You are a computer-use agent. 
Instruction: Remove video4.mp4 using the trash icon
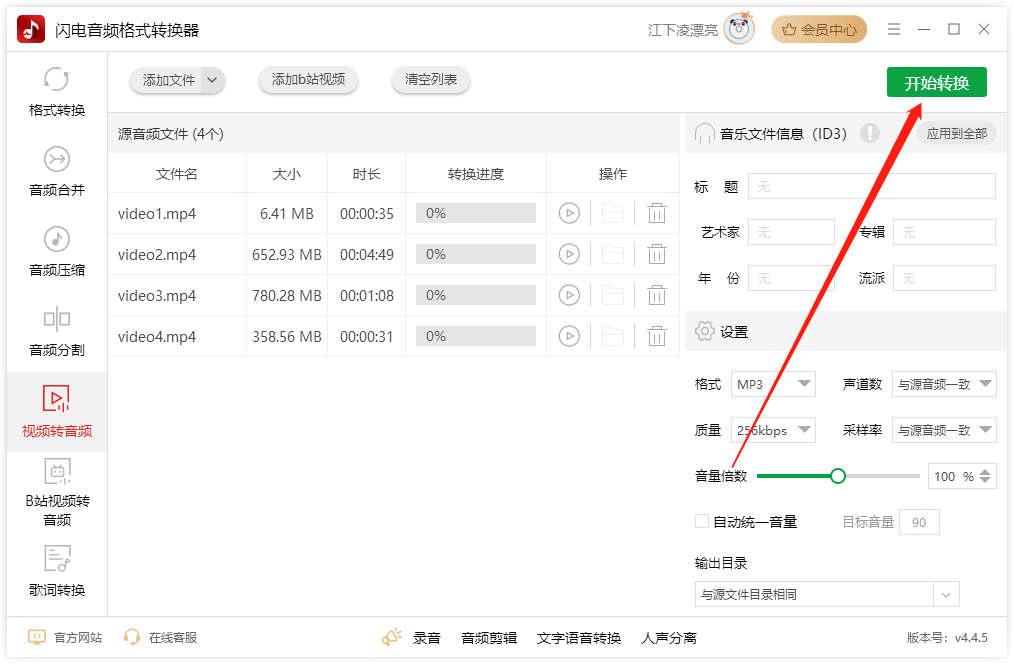click(656, 336)
